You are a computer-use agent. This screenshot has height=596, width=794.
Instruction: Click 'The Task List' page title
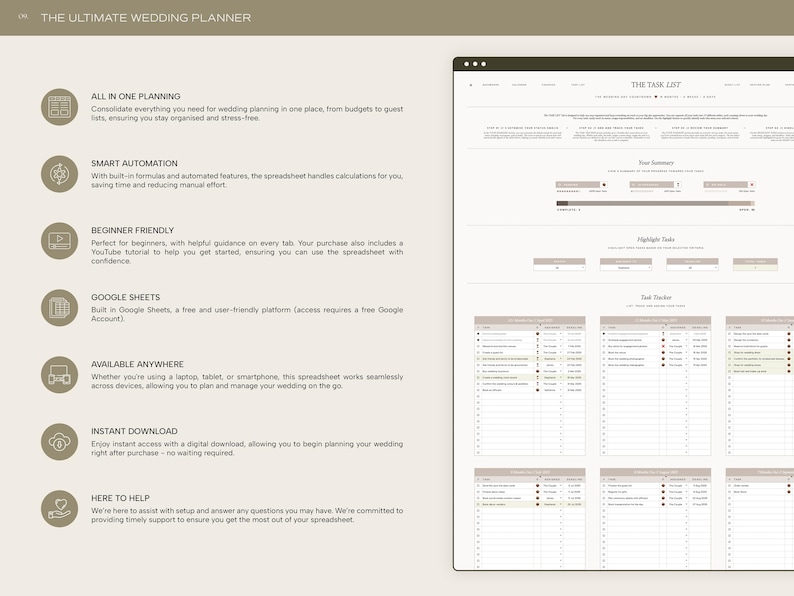pyautogui.click(x=656, y=85)
